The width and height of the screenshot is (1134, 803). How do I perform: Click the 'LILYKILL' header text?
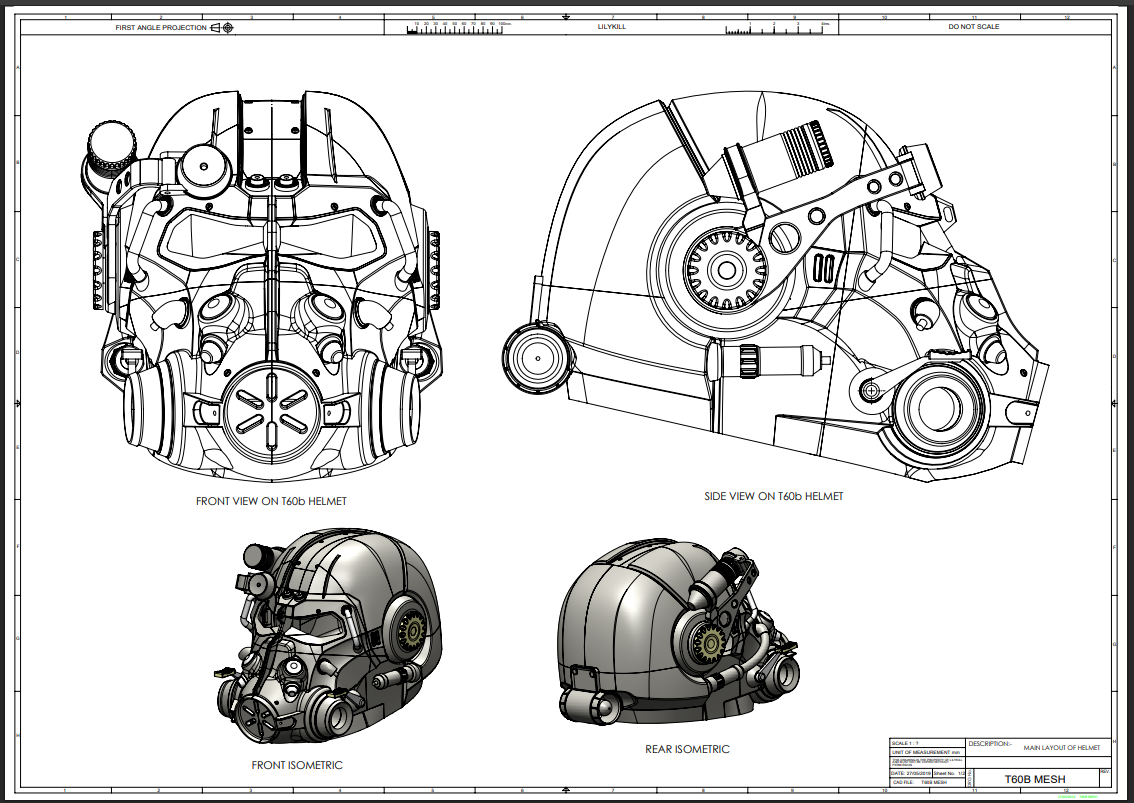pos(612,27)
